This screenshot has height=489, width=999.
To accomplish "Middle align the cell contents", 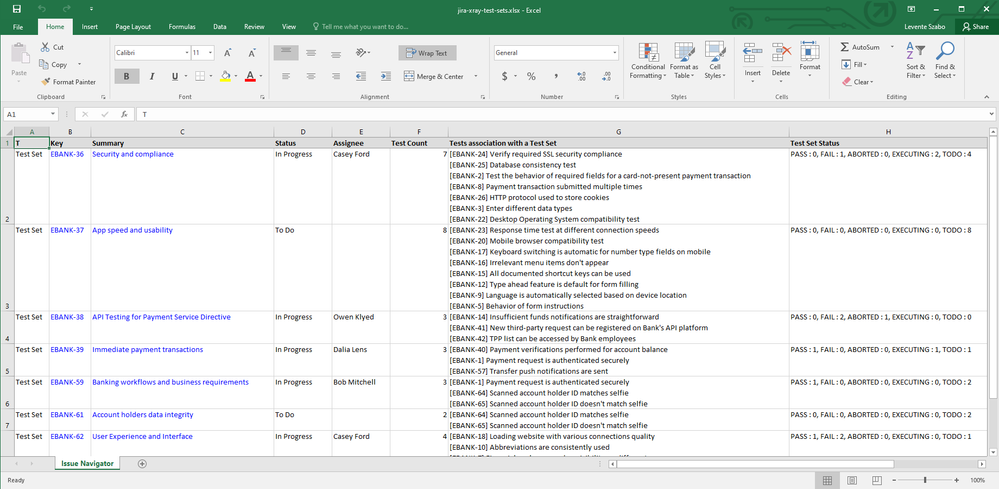I will 311,53.
